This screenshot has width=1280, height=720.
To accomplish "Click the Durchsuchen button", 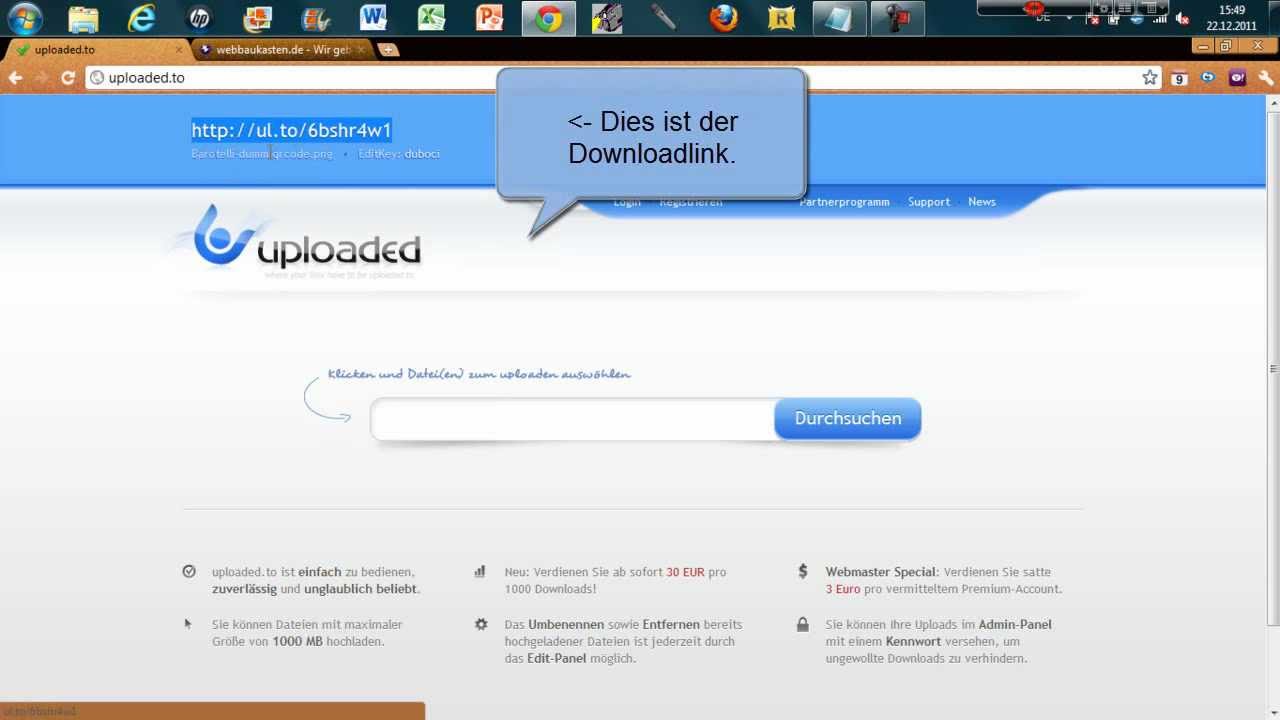I will (848, 418).
